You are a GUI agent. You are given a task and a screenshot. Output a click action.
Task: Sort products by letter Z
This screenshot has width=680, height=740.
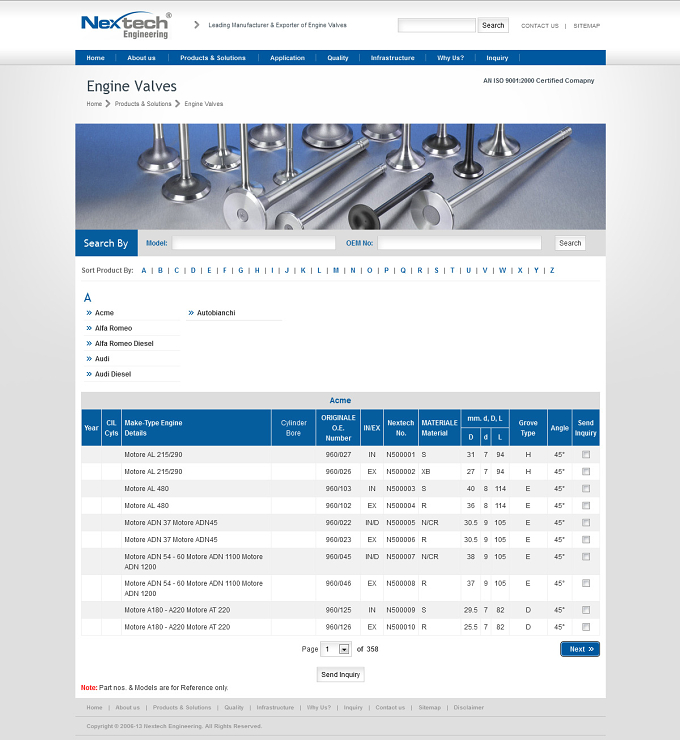point(552,270)
